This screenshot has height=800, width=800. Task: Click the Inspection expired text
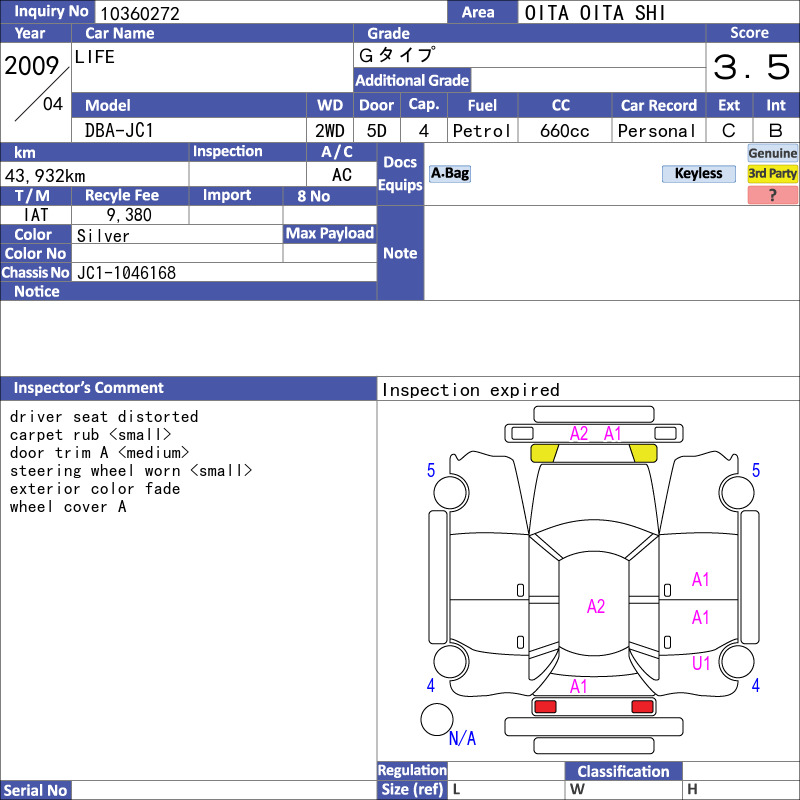click(470, 390)
